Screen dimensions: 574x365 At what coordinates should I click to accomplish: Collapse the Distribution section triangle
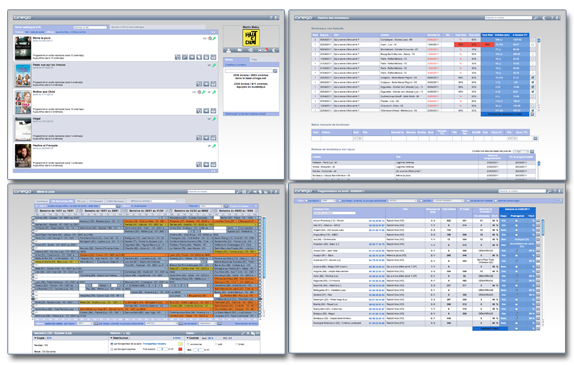point(112,338)
